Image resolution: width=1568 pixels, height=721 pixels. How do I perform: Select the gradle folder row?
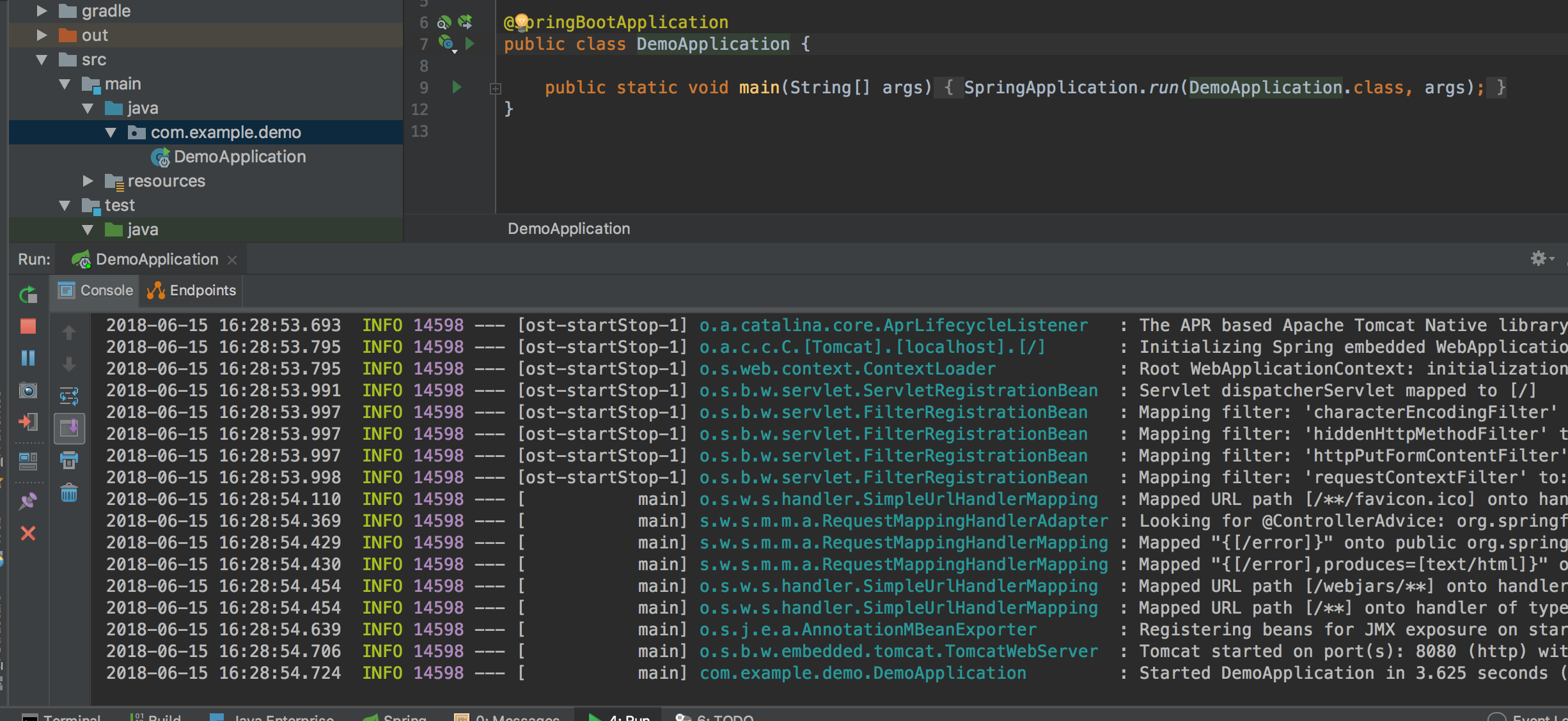206,11
